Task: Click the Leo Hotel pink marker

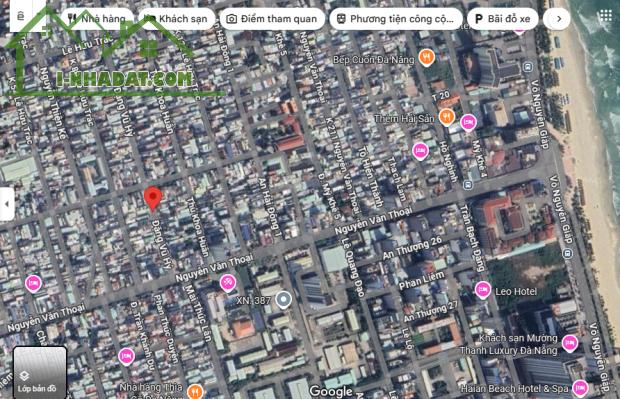Action: click(482, 290)
